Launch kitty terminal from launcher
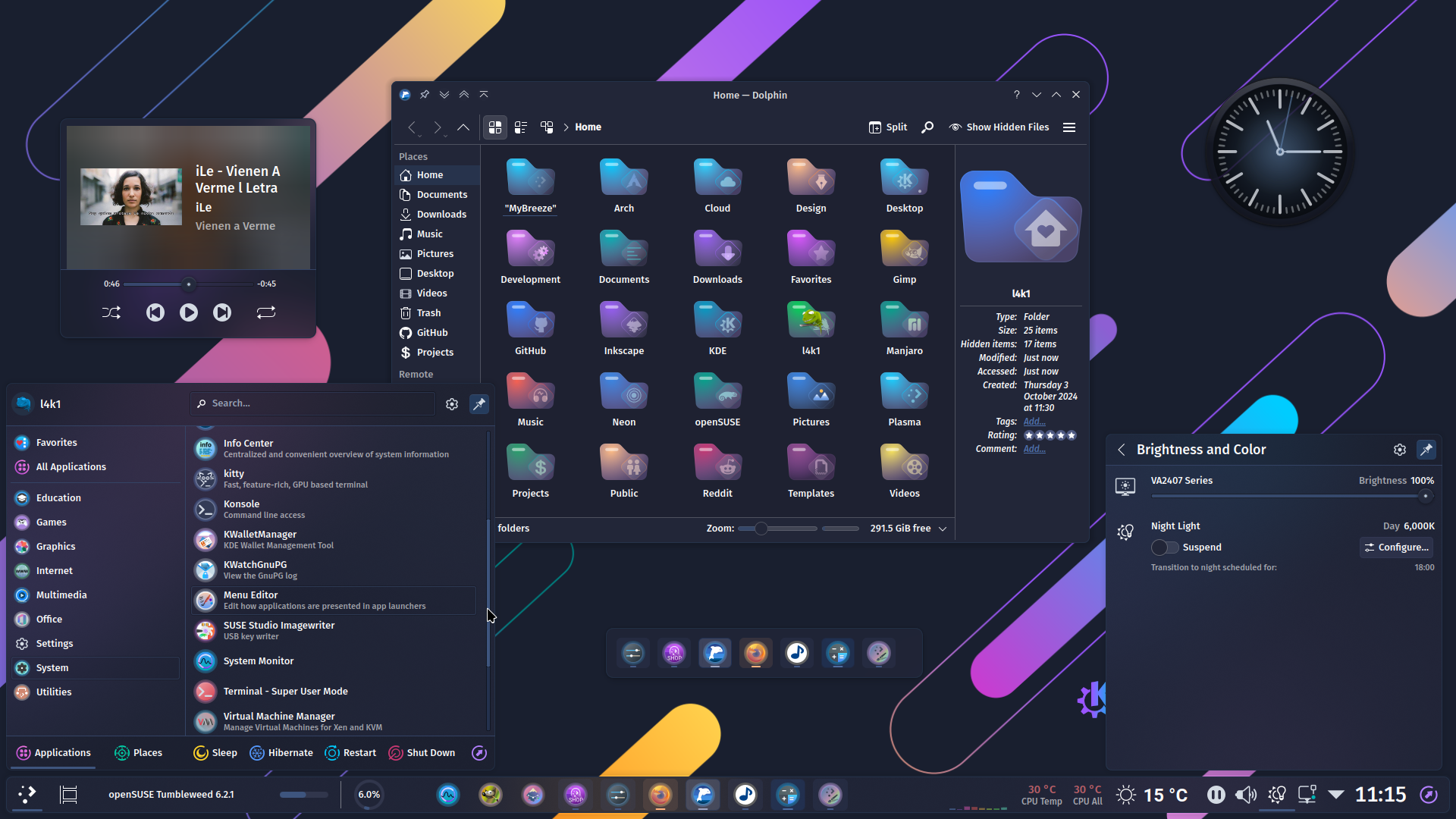Image resolution: width=1456 pixels, height=819 pixels. click(334, 479)
